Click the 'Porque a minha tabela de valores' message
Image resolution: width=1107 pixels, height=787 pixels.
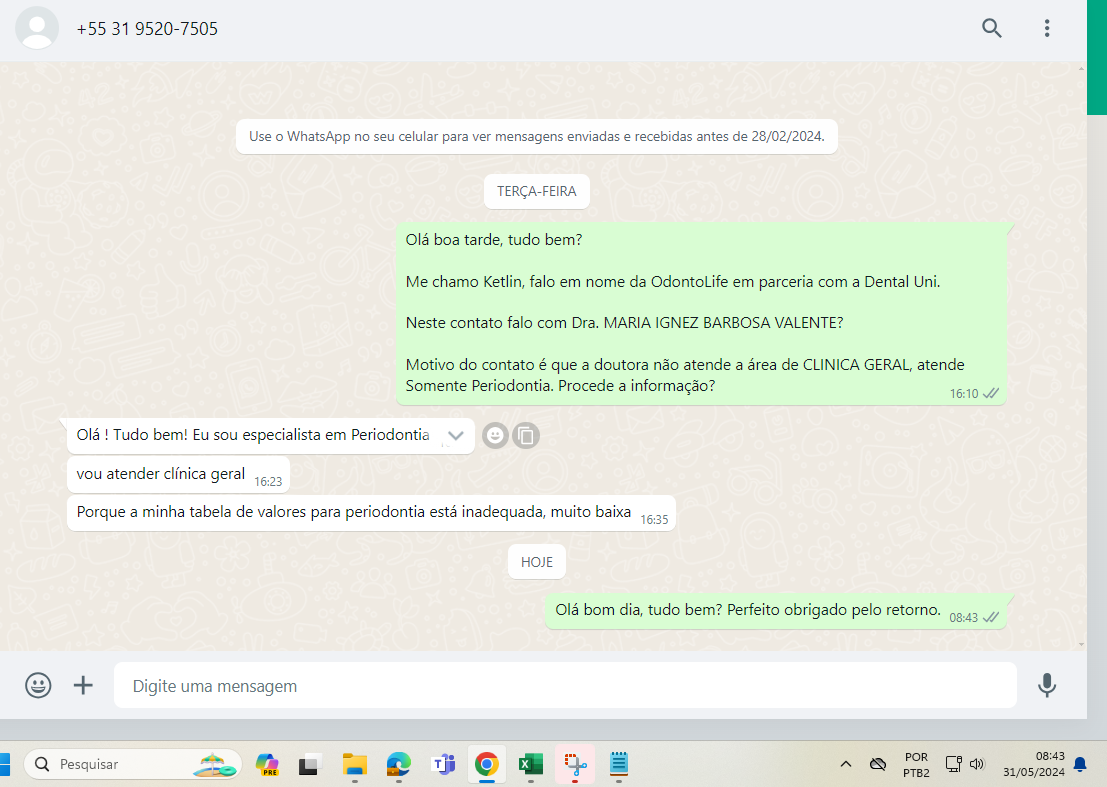[x=371, y=512]
